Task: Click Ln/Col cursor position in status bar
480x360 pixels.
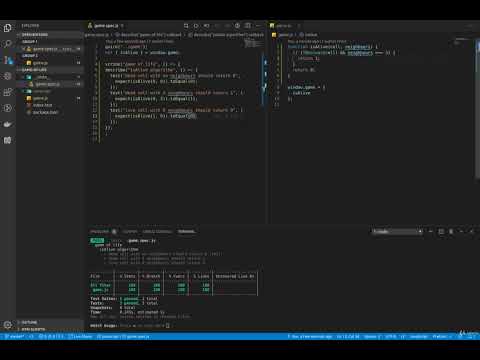Action: [348, 336]
